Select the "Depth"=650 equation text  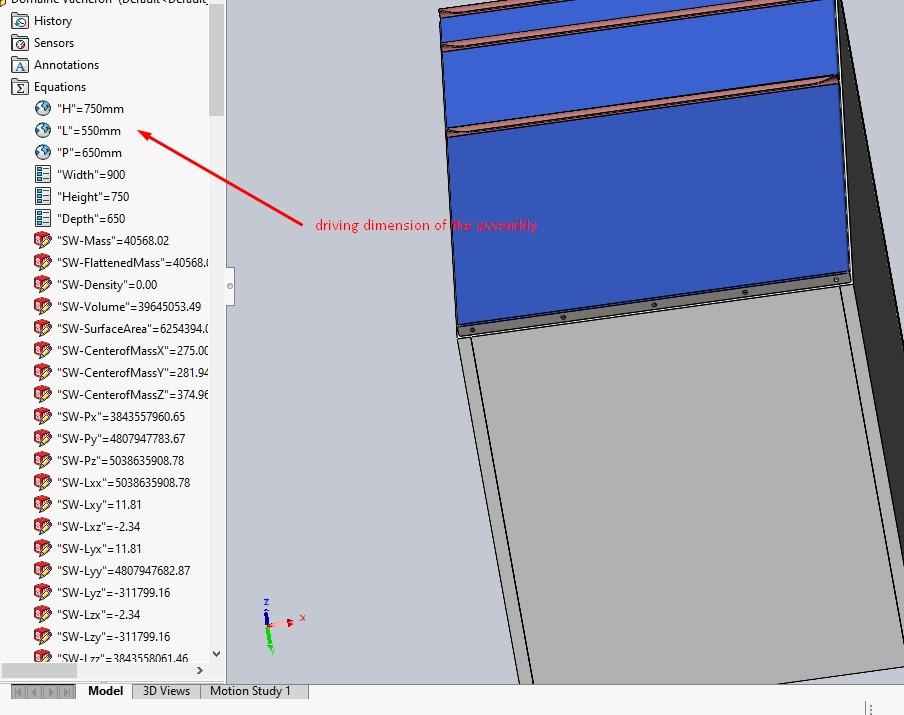pos(91,219)
